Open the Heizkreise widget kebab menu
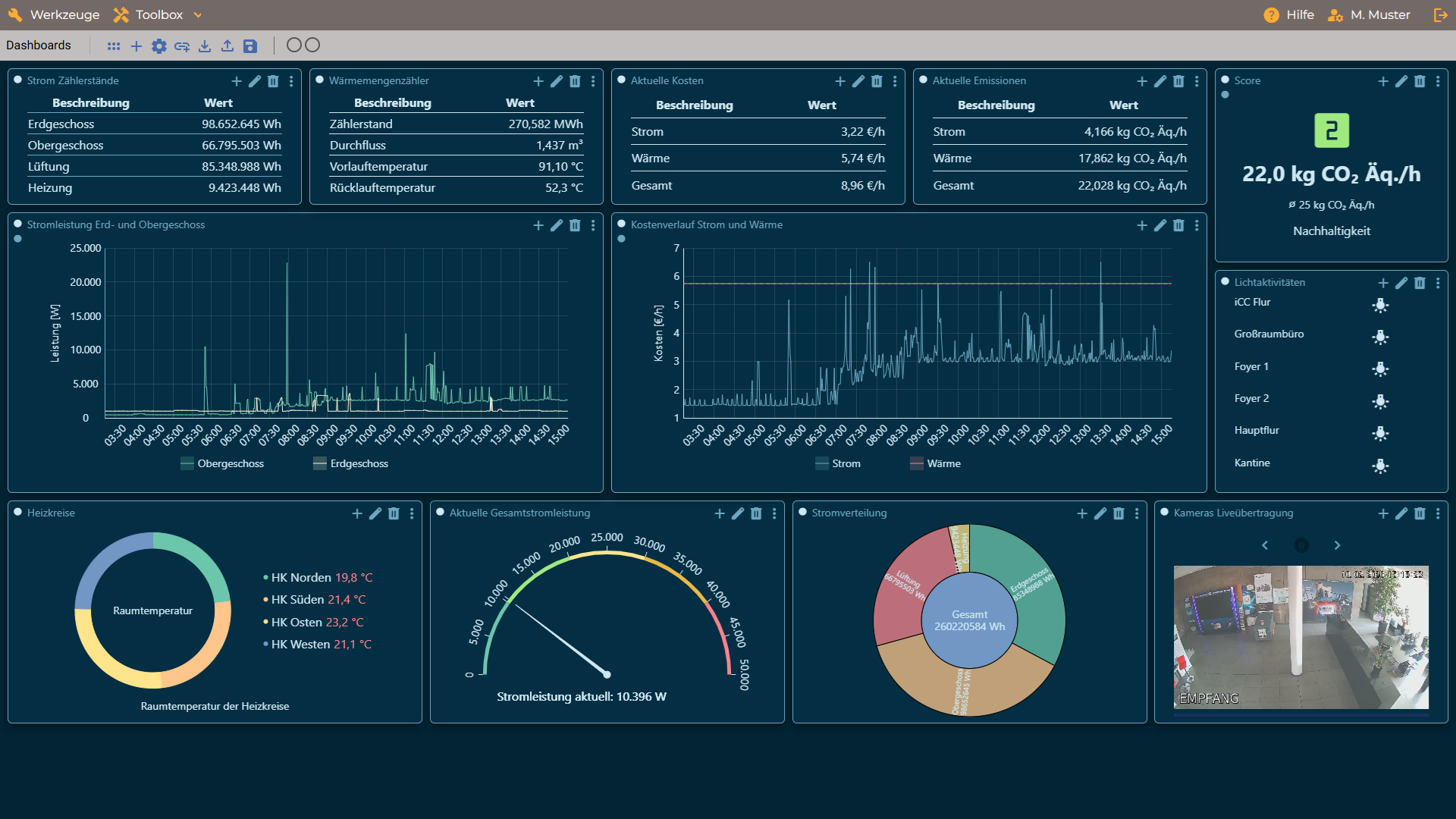This screenshot has width=1456, height=819. pyautogui.click(x=412, y=513)
